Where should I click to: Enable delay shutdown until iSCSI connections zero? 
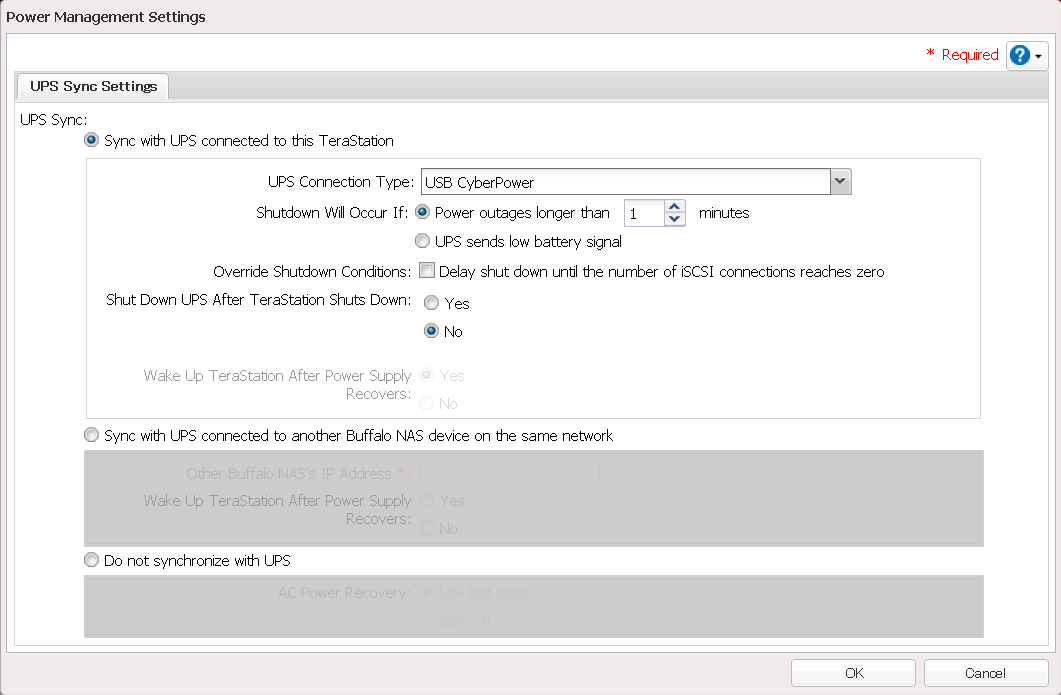coord(427,271)
